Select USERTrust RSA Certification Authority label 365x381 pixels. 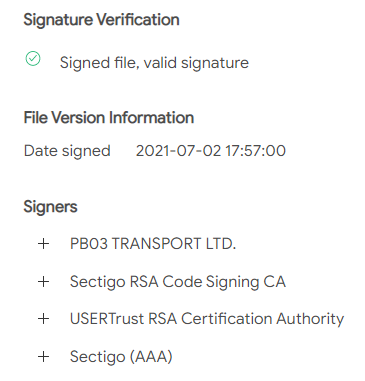207,319
